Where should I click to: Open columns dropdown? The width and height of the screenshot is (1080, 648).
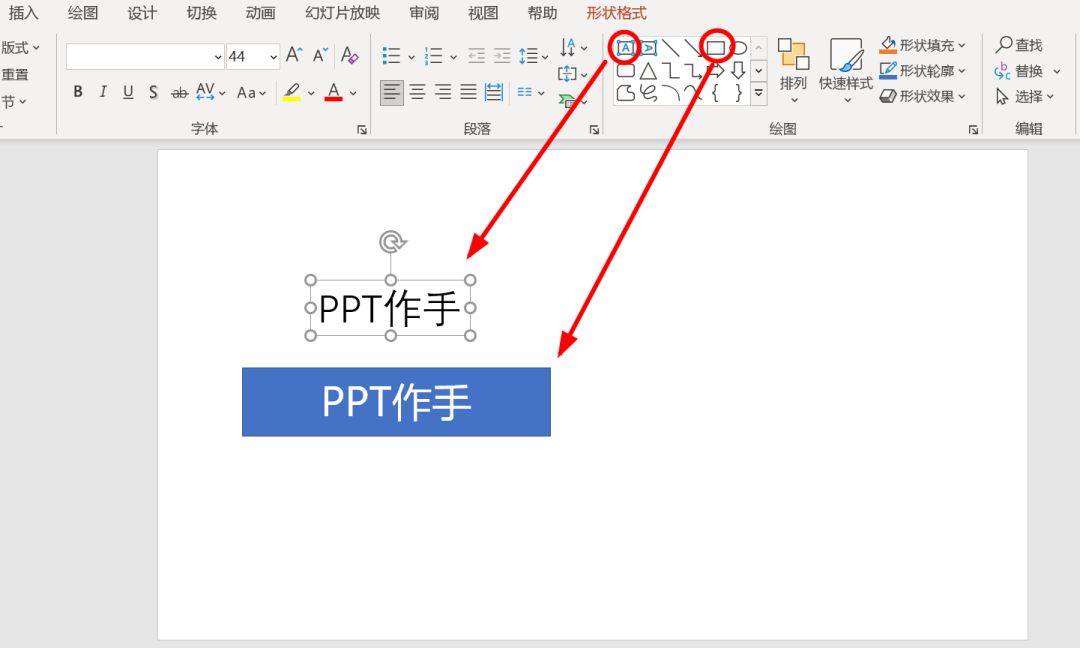[x=531, y=92]
